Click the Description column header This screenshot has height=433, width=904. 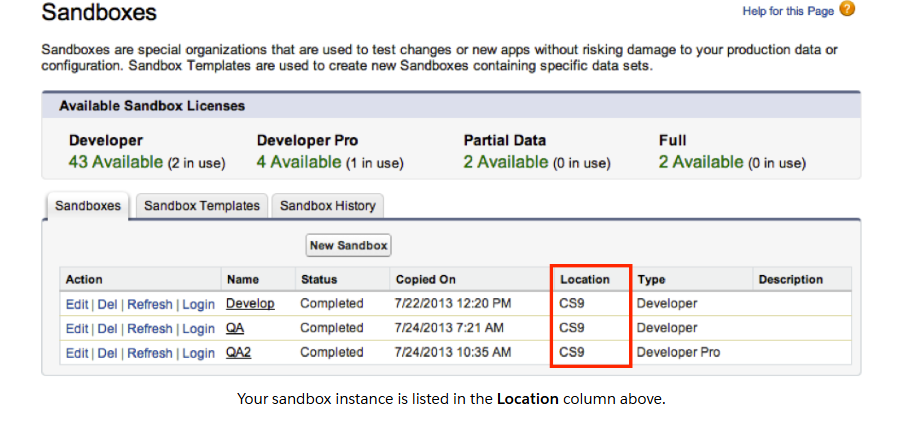tap(790, 279)
